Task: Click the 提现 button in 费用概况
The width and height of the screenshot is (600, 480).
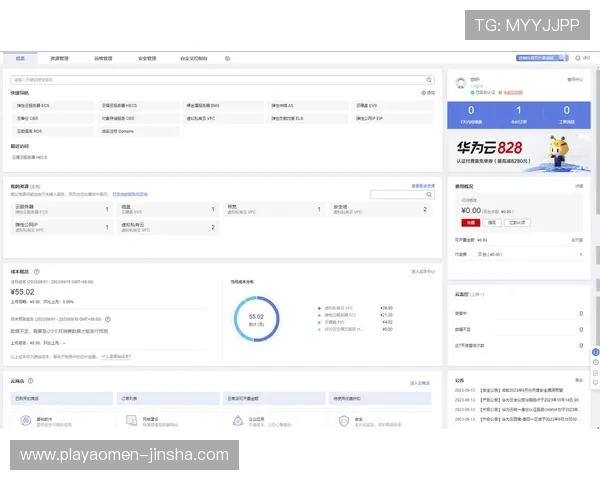Action: tap(492, 223)
